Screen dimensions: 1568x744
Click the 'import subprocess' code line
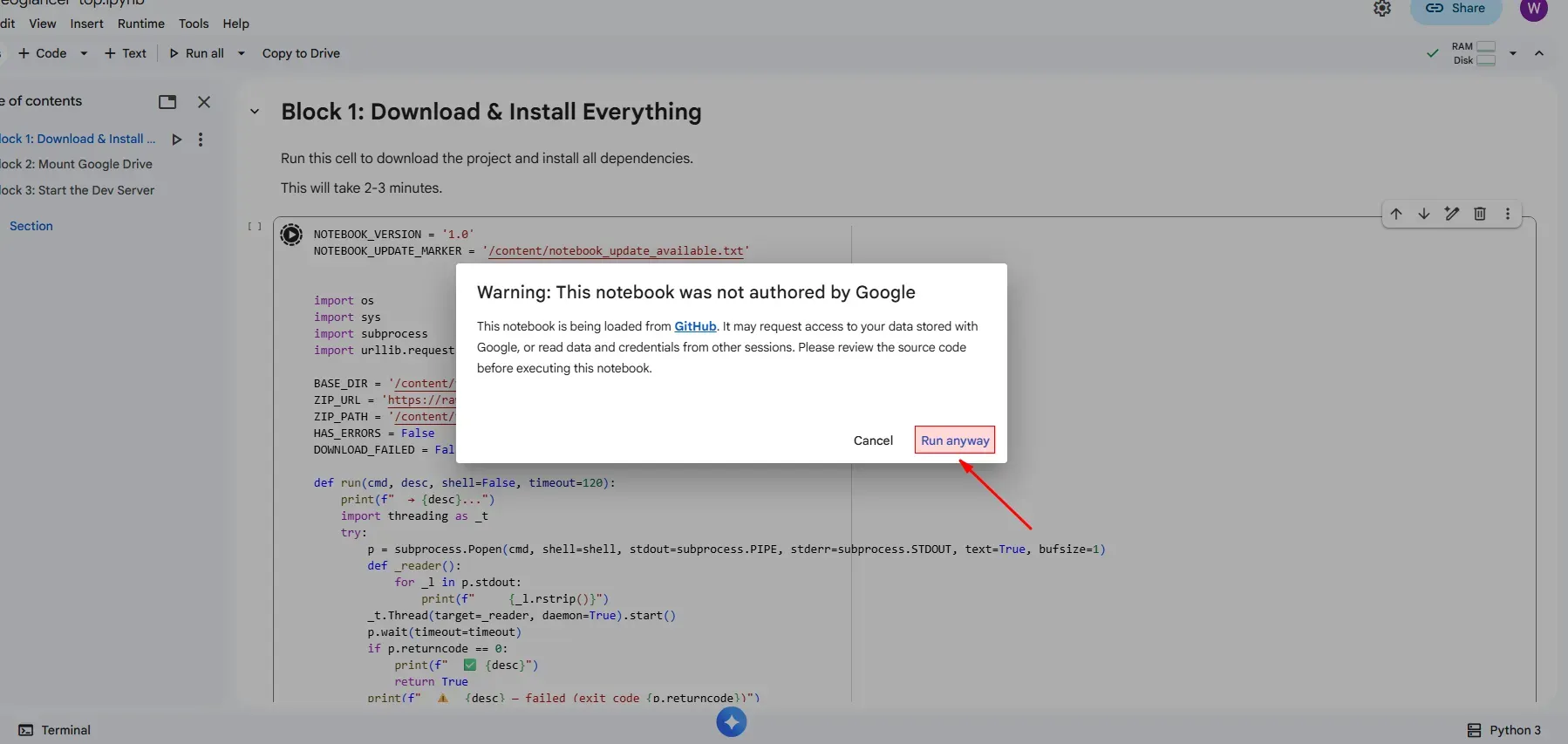[x=371, y=334]
